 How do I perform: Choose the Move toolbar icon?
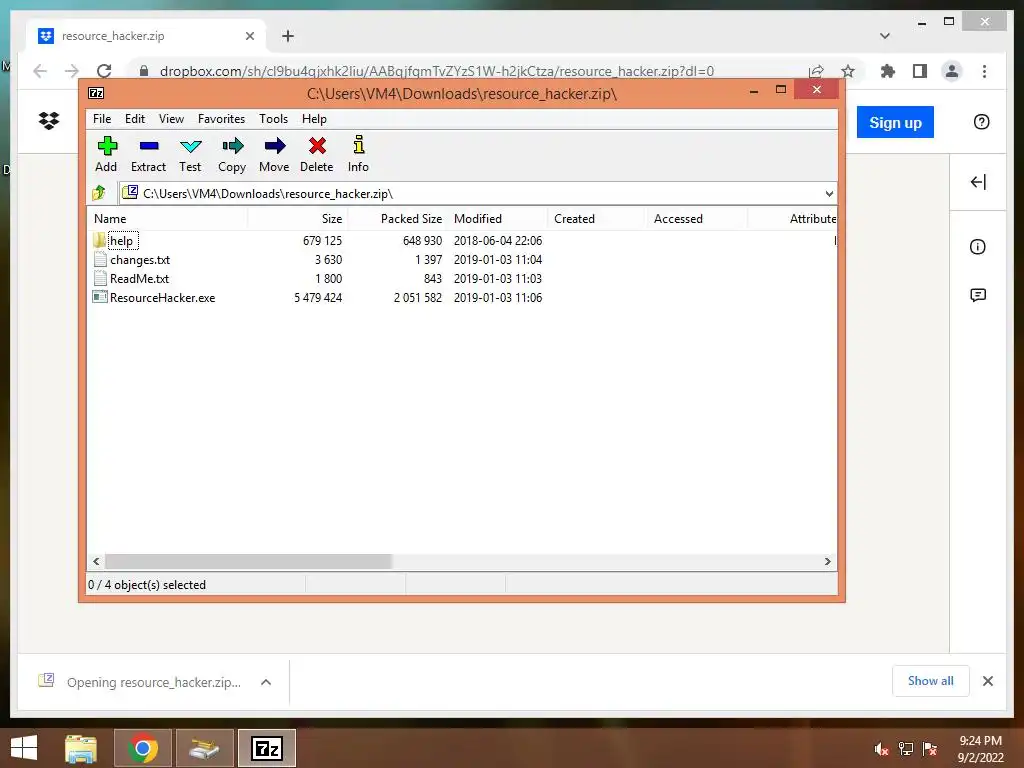(274, 154)
